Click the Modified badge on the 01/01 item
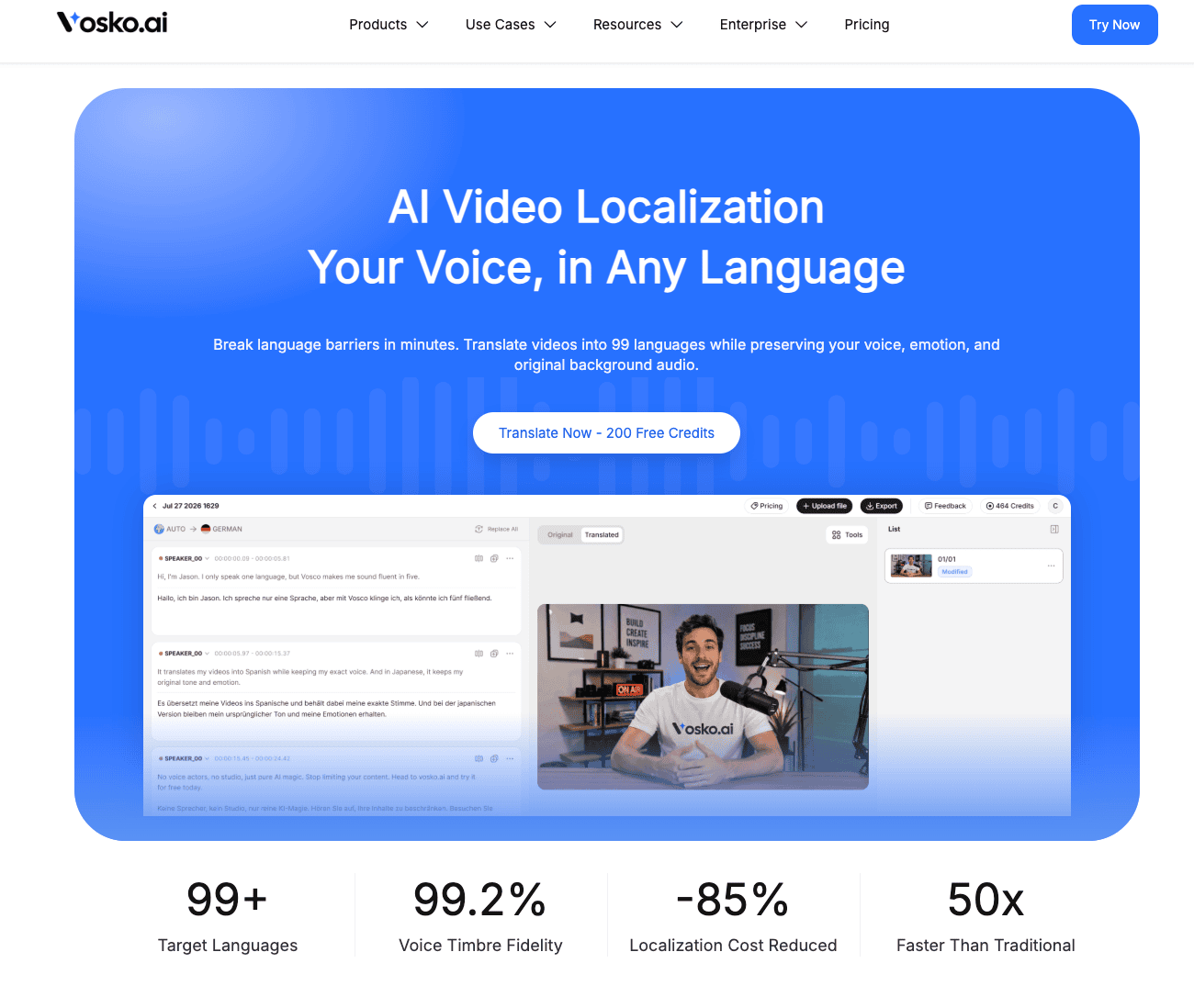 point(954,572)
